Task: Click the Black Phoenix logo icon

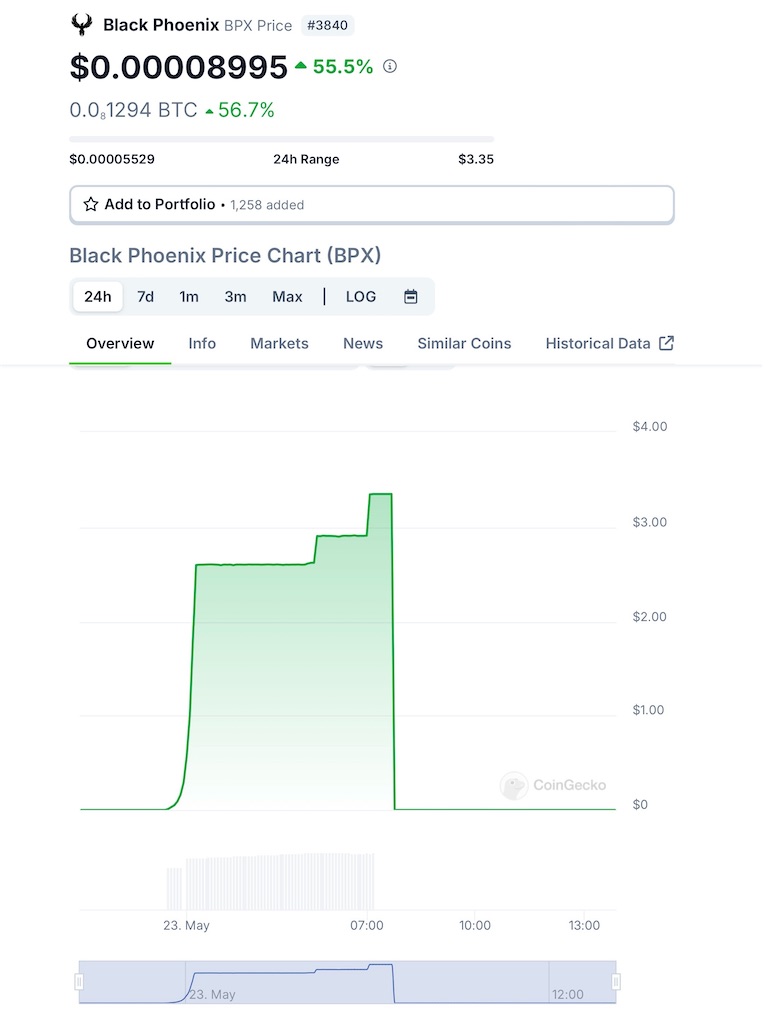Action: click(82, 25)
